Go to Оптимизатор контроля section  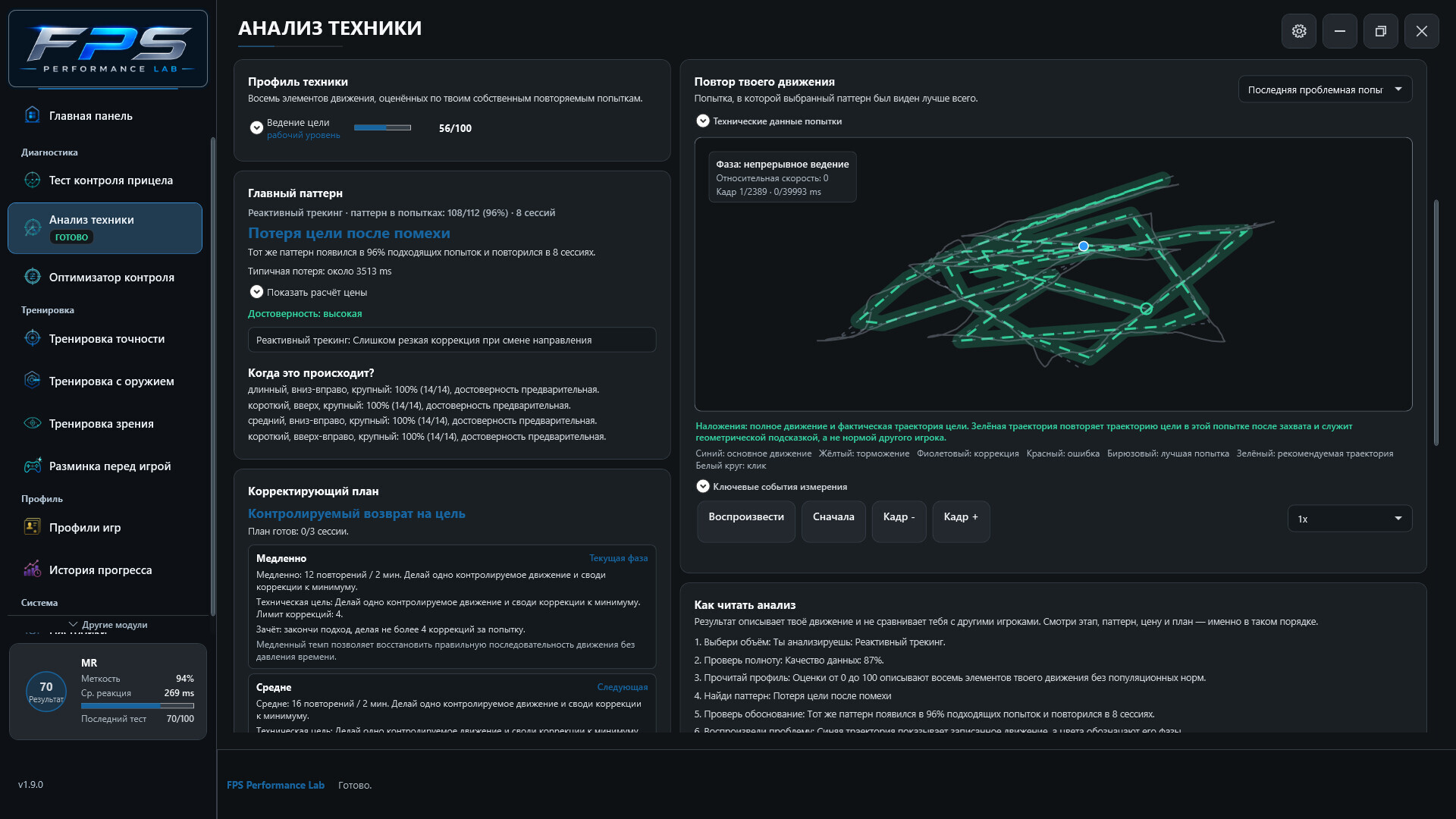(x=111, y=277)
